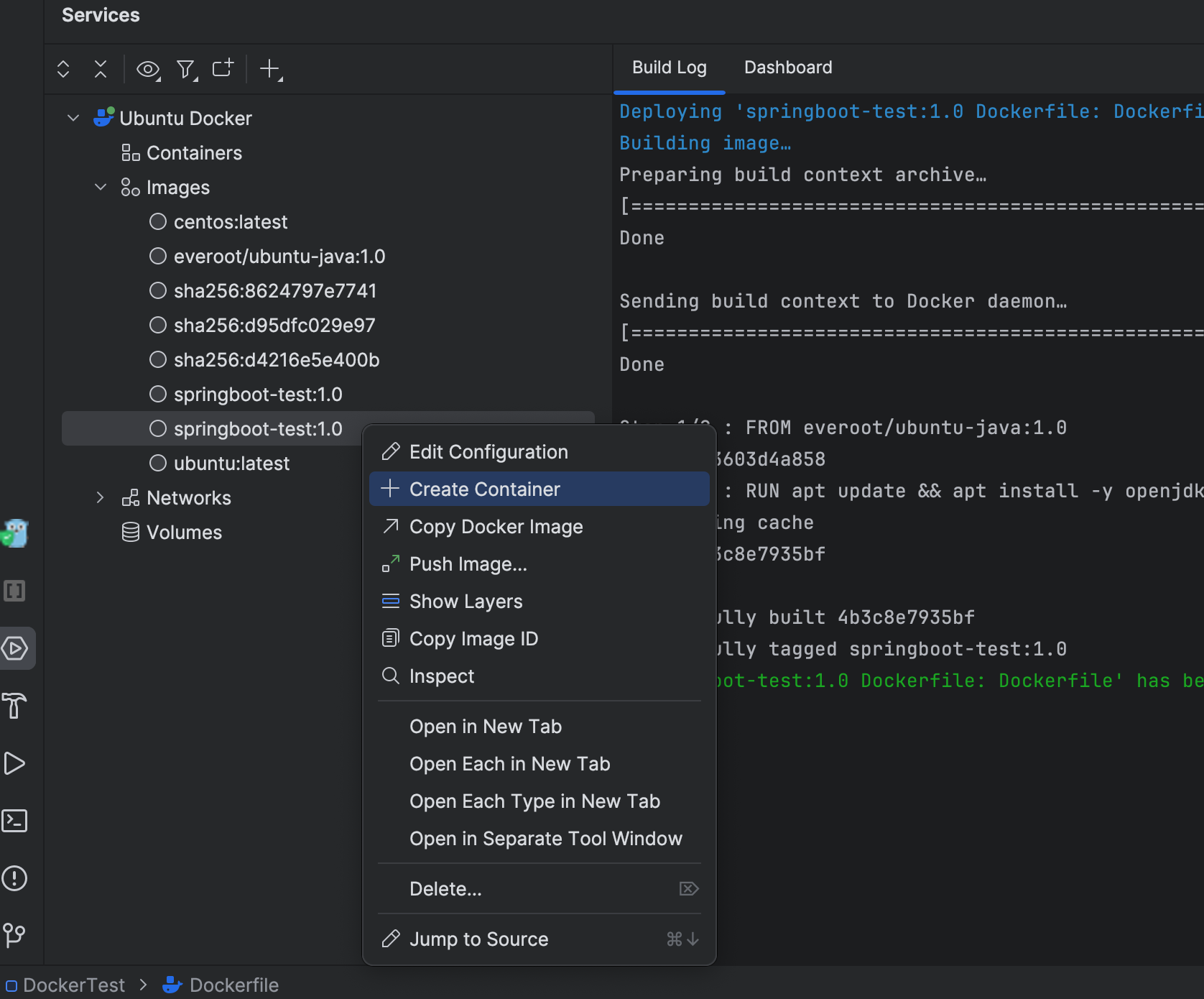The width and height of the screenshot is (1204, 999).
Task: Open the Git tool window icon
Action: pos(14,936)
